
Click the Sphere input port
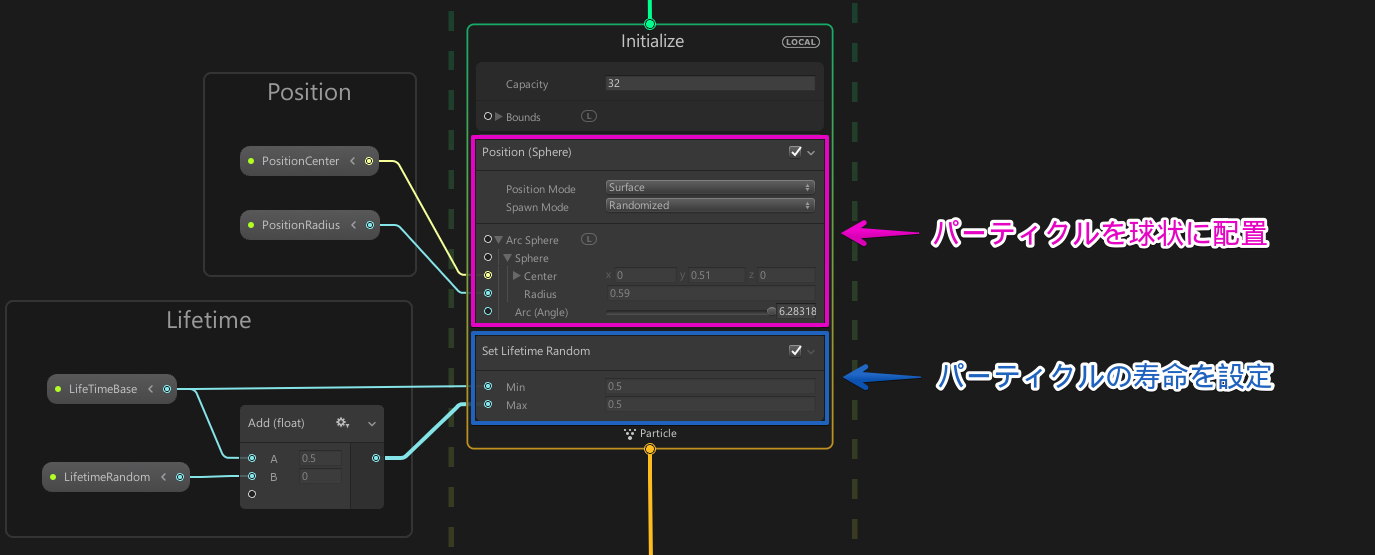[488, 257]
